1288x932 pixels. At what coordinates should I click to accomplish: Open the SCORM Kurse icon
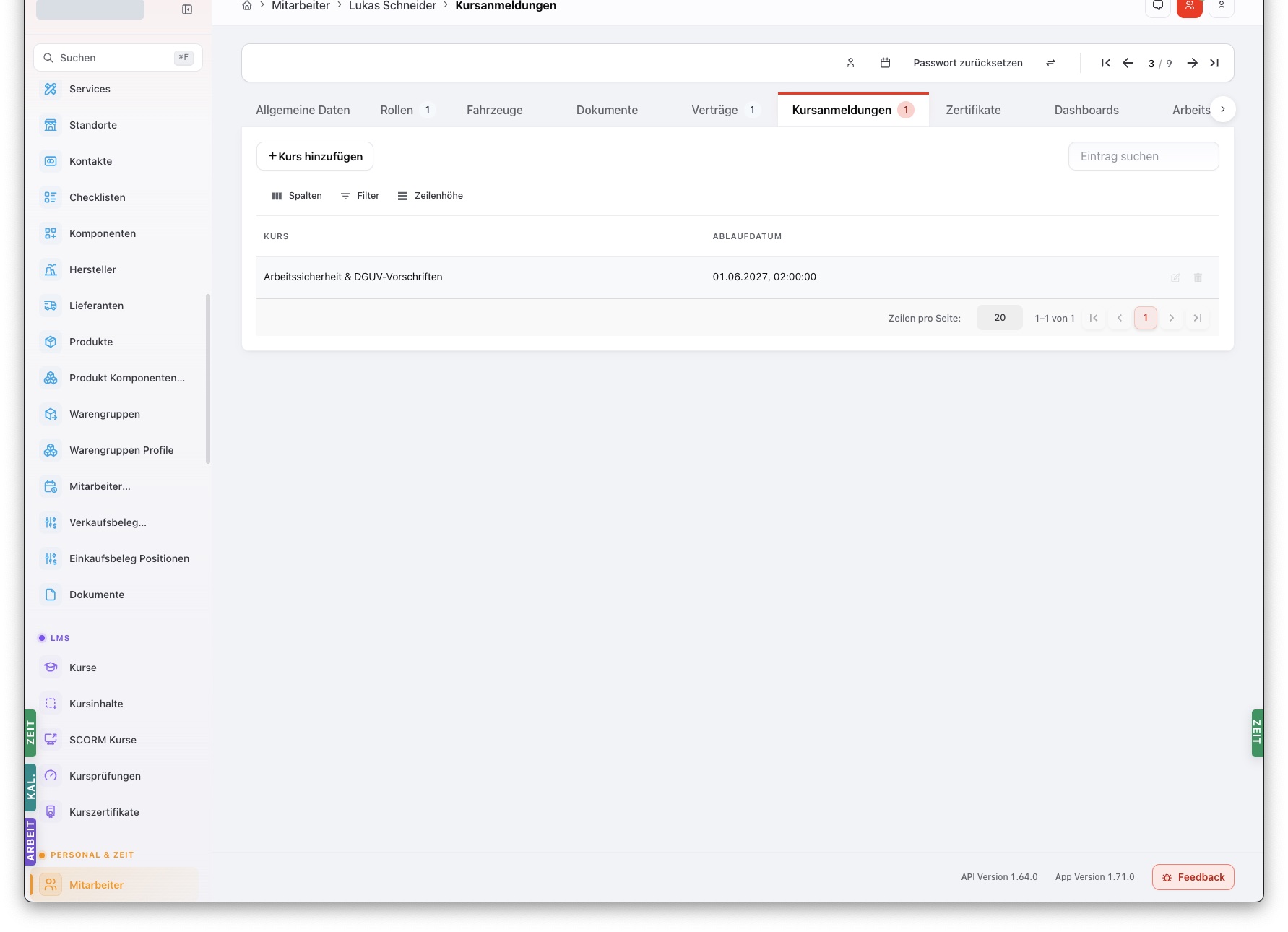point(51,740)
